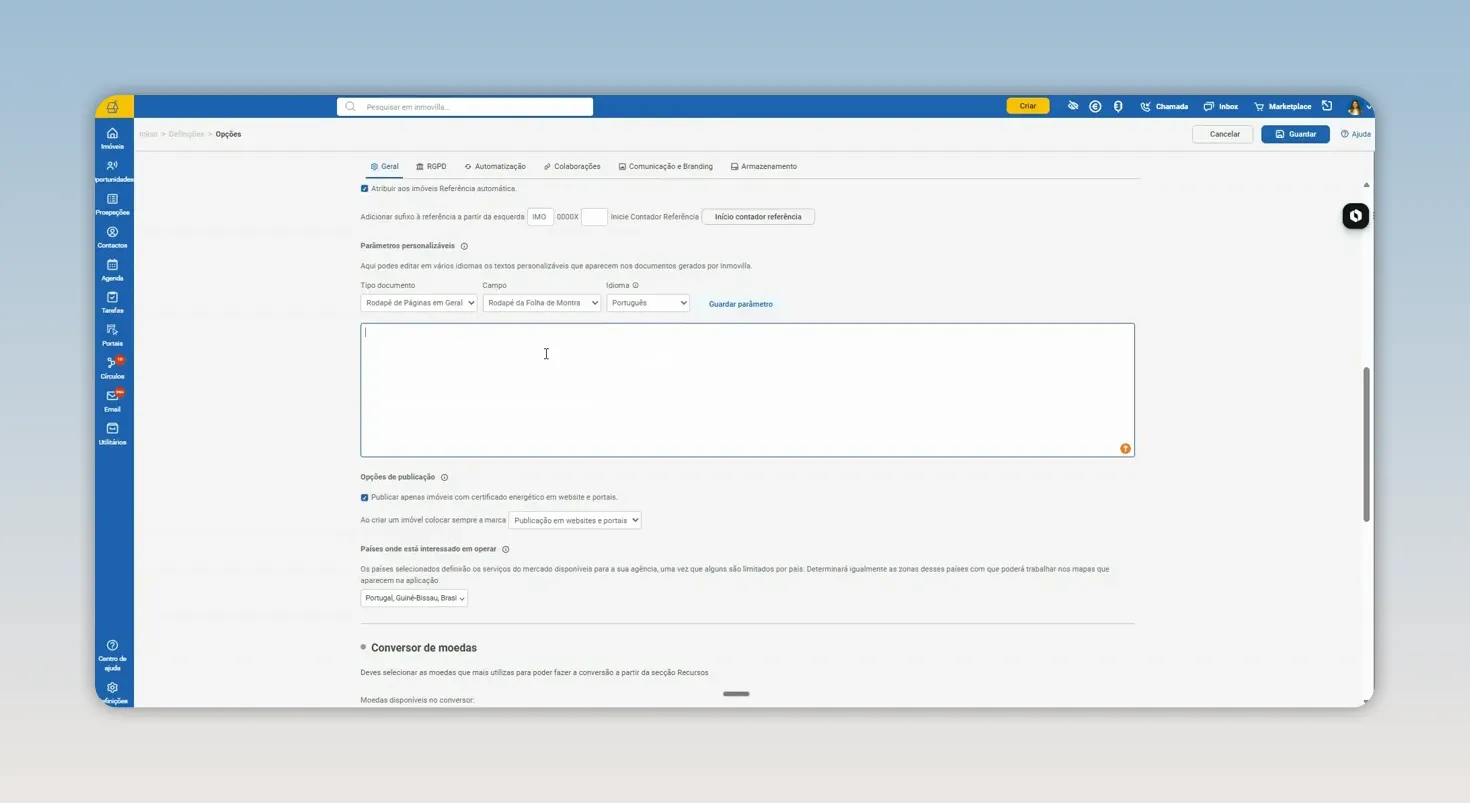
Task: Click the Chamada phone icon
Action: click(1164, 106)
